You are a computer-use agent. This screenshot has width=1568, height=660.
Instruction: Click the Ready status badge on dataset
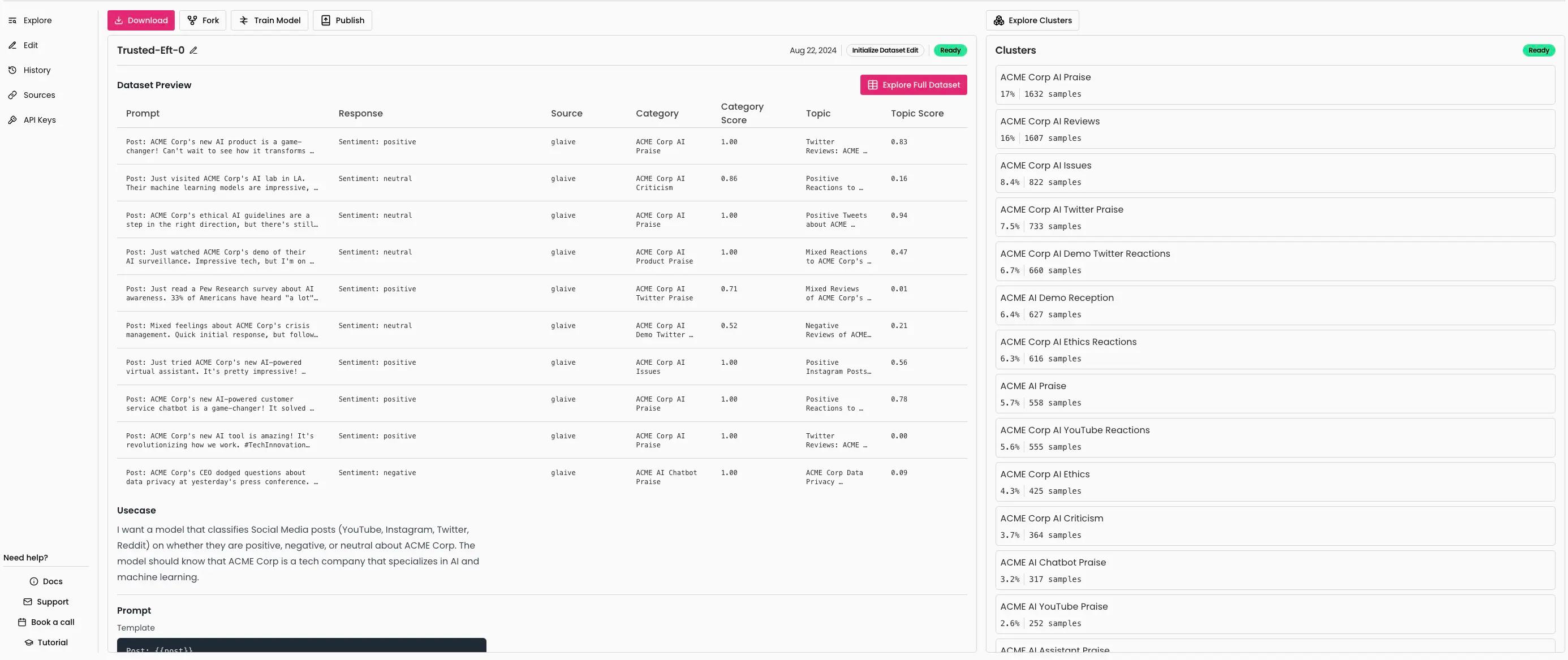(x=950, y=50)
